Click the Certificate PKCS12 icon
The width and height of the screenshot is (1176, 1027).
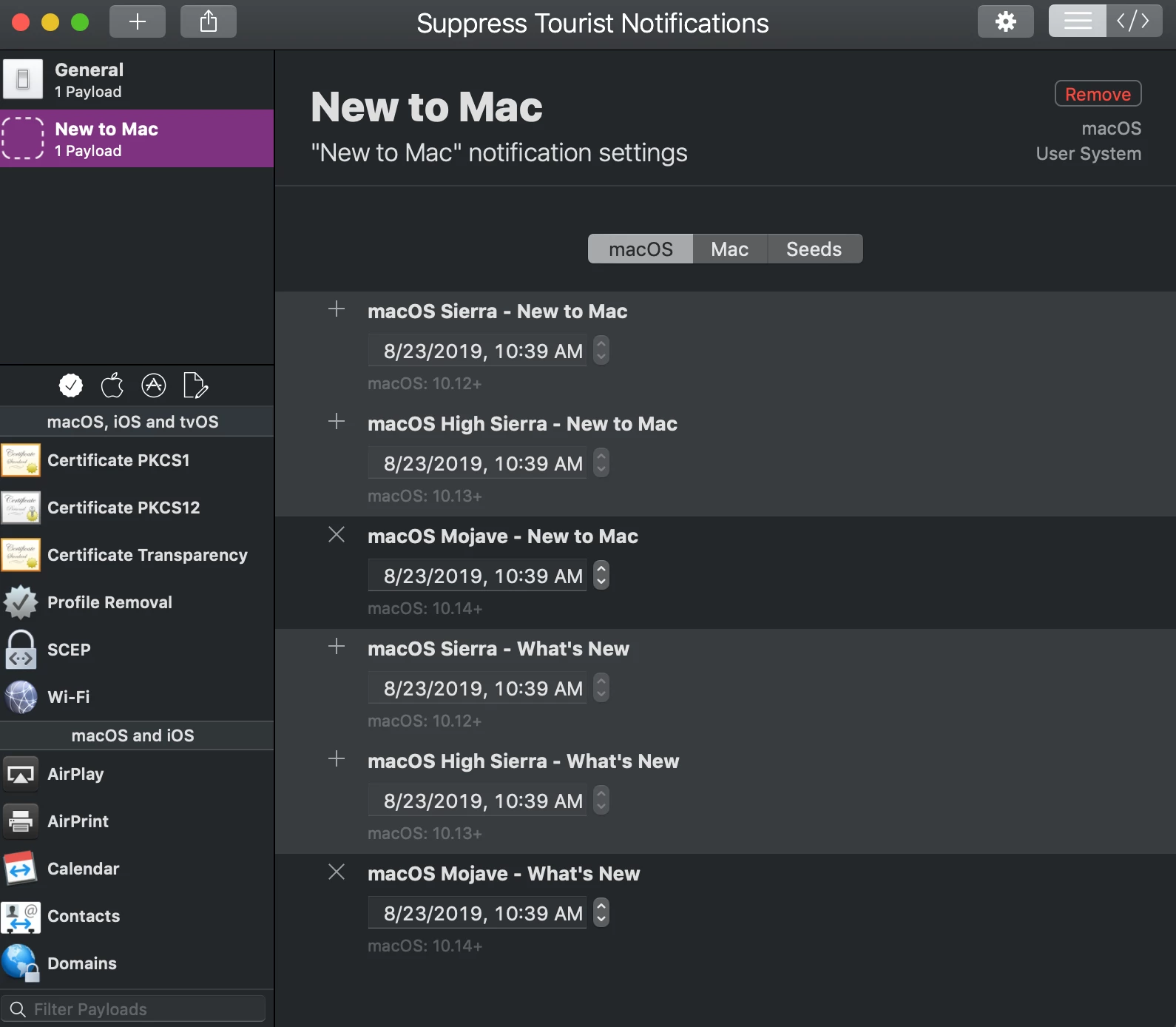(21, 508)
